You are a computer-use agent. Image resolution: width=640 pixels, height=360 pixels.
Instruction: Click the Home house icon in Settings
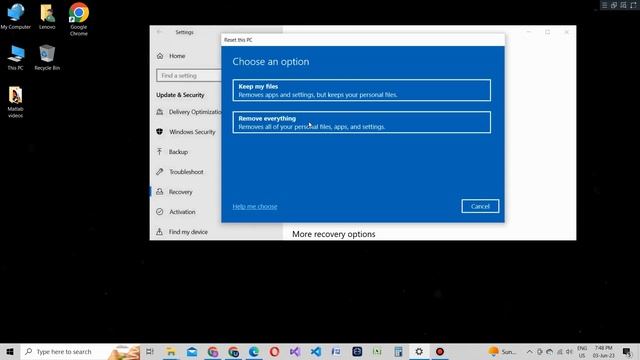click(160, 56)
